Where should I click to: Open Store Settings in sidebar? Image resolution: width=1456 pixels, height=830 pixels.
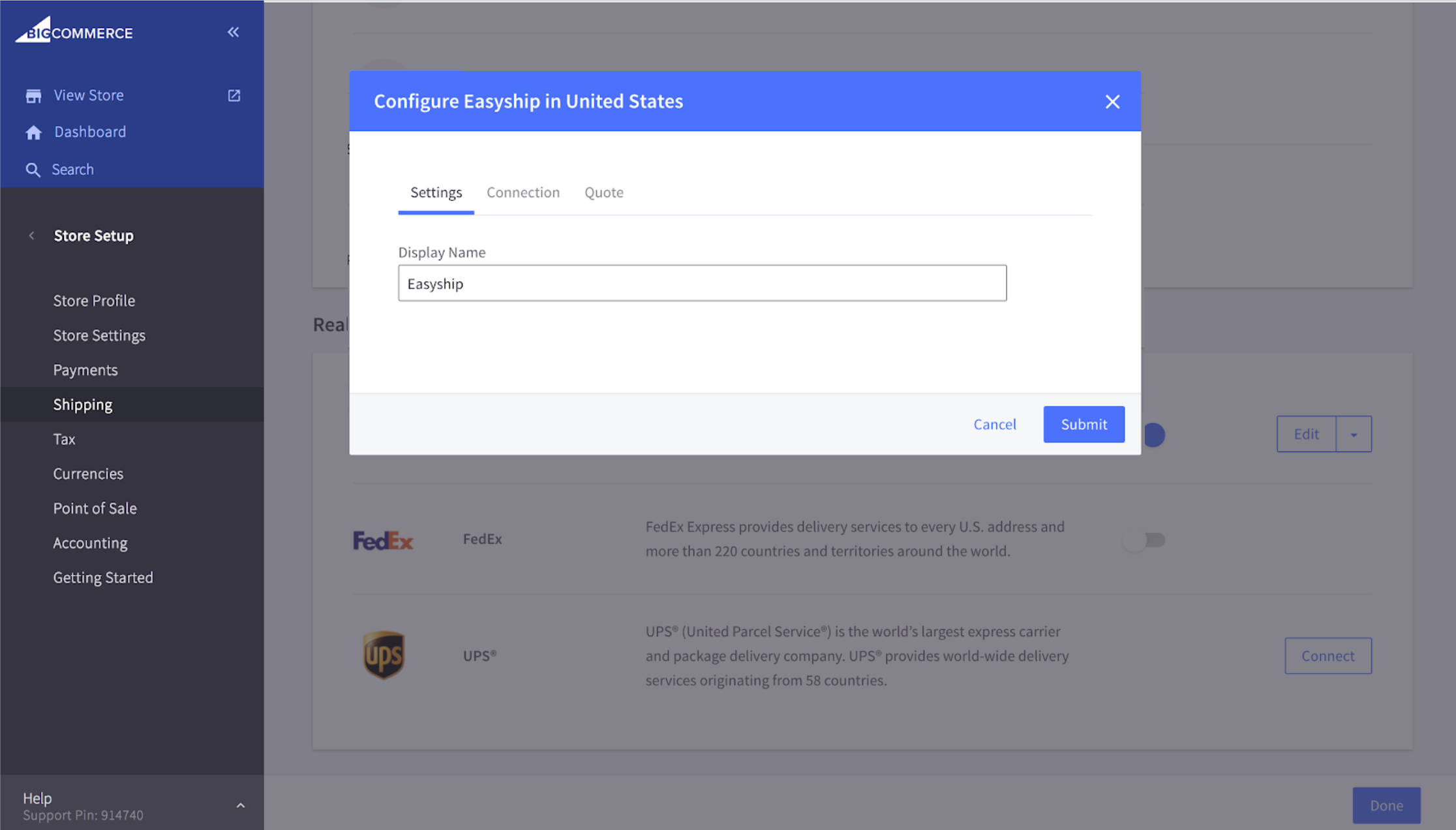pos(99,335)
